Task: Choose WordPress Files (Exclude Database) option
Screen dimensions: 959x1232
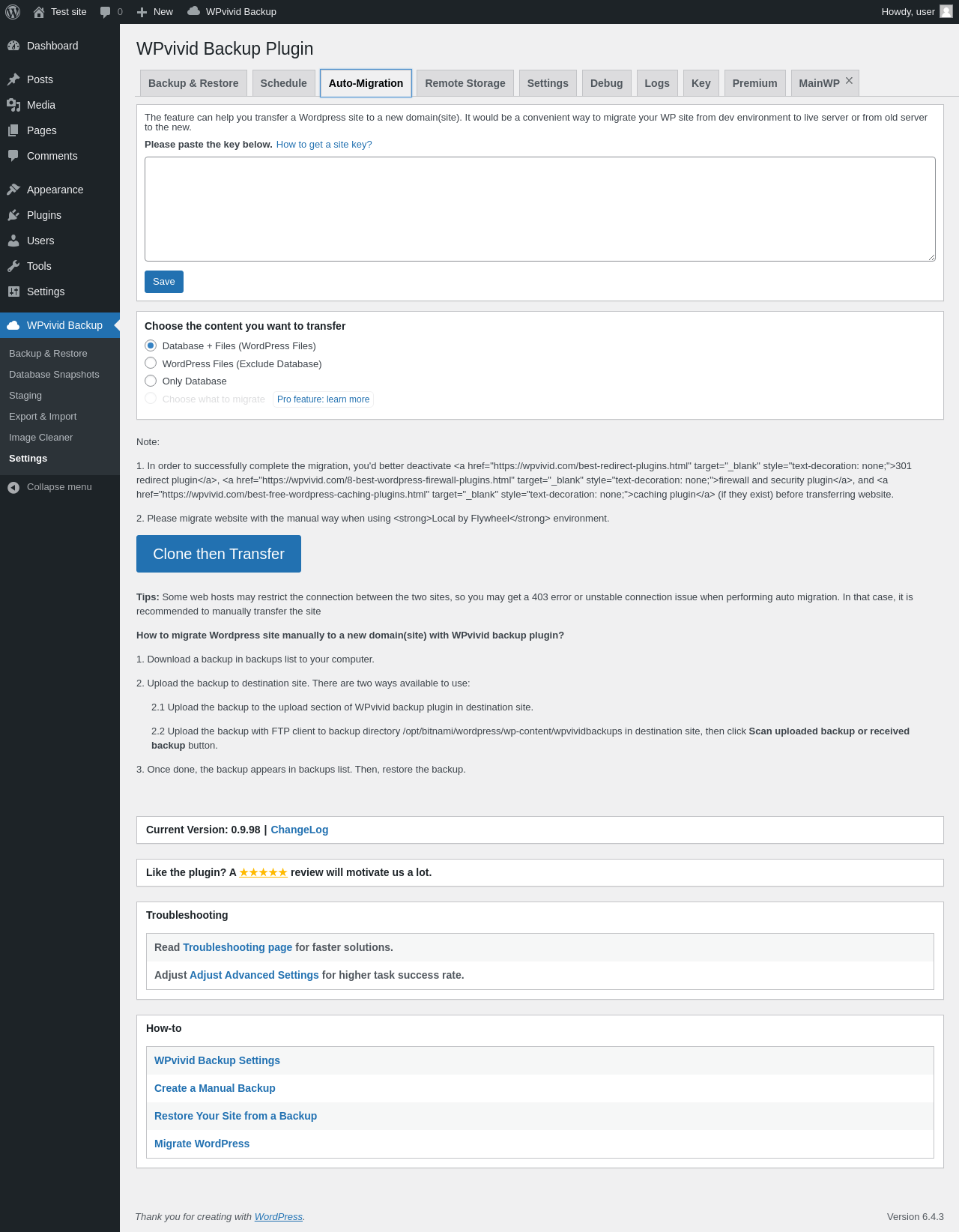Action: (x=151, y=363)
